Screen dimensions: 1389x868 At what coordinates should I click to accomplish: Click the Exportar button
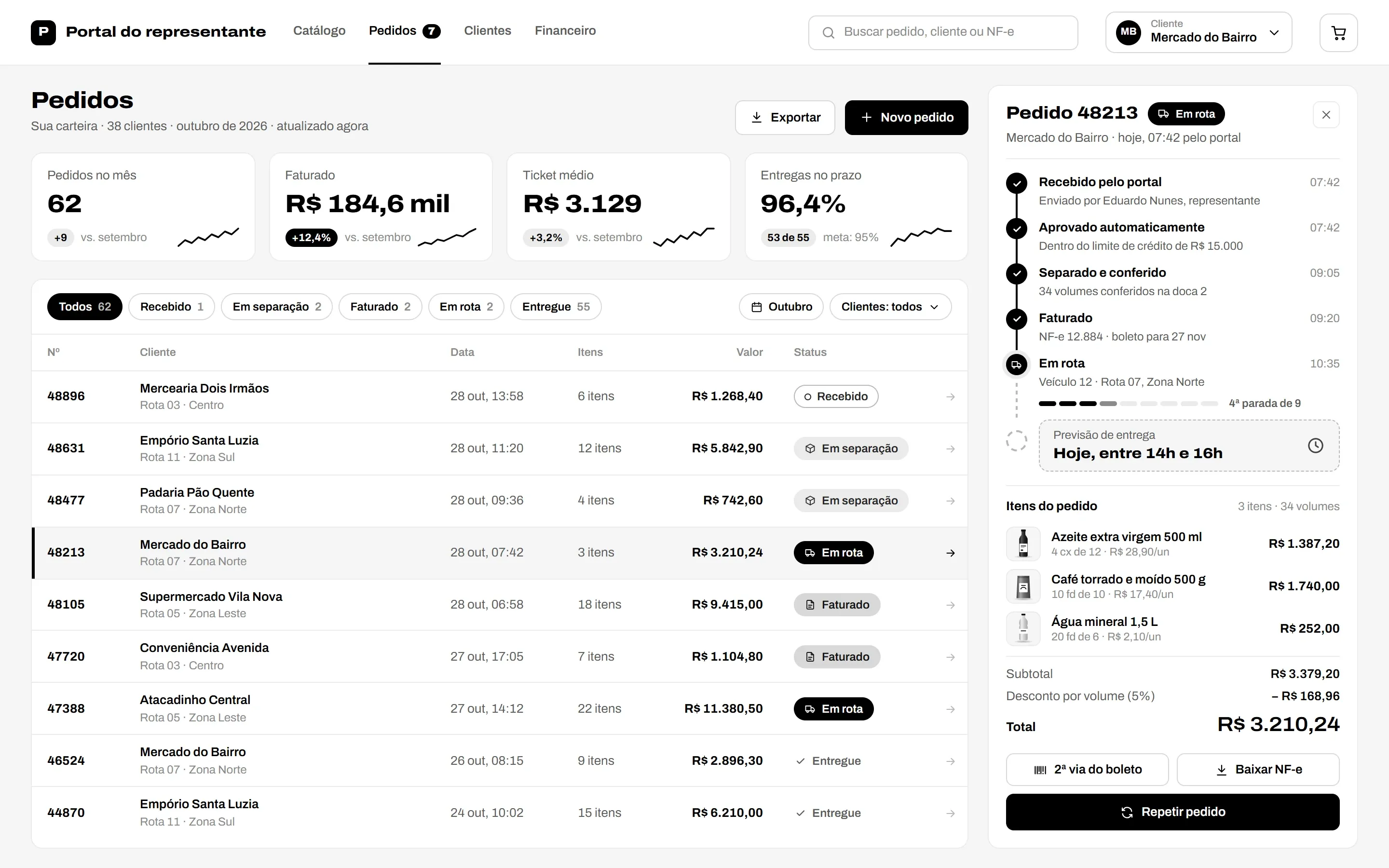785,118
